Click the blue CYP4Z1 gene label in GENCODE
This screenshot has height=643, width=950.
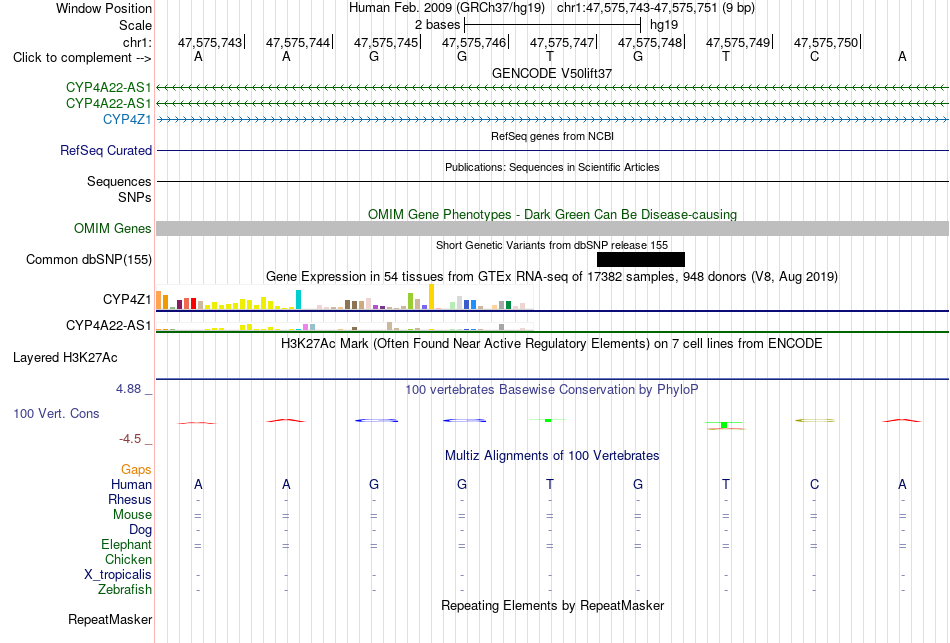(127, 119)
